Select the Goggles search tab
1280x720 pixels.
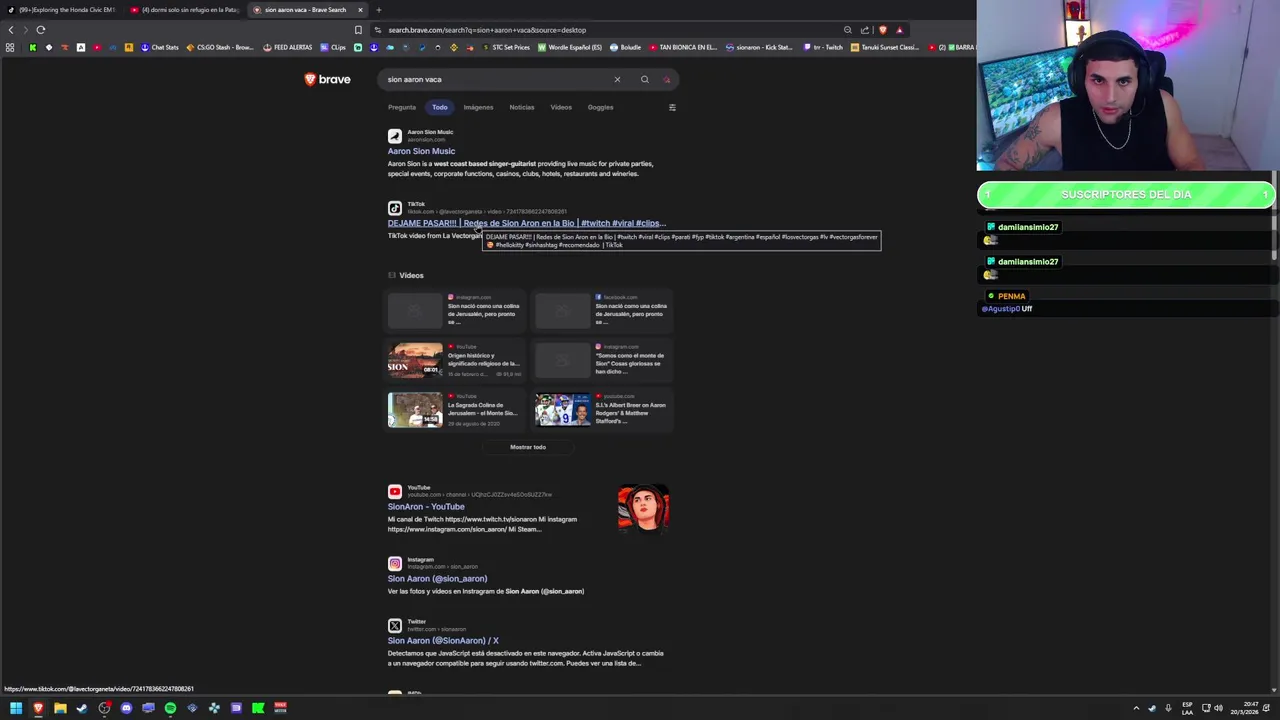click(x=600, y=107)
